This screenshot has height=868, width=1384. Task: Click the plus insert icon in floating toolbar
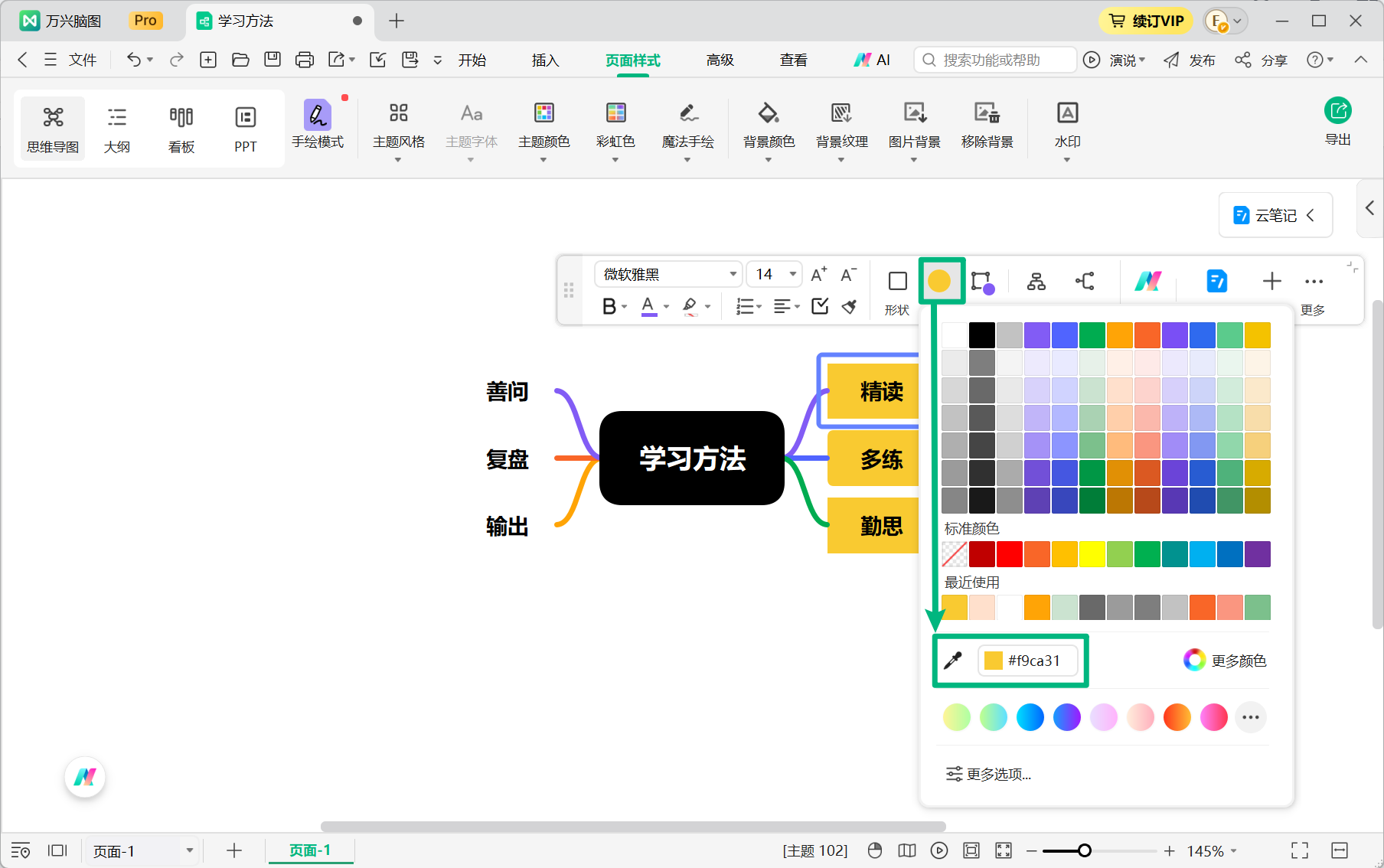pyautogui.click(x=1271, y=282)
